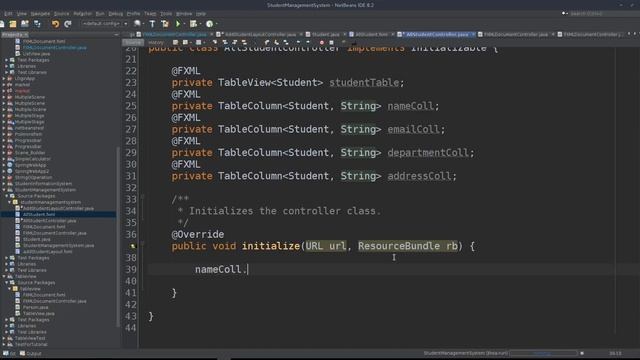This screenshot has width=640, height=360.
Task: Select Student.java in the Projects tree
Action: click(36, 239)
